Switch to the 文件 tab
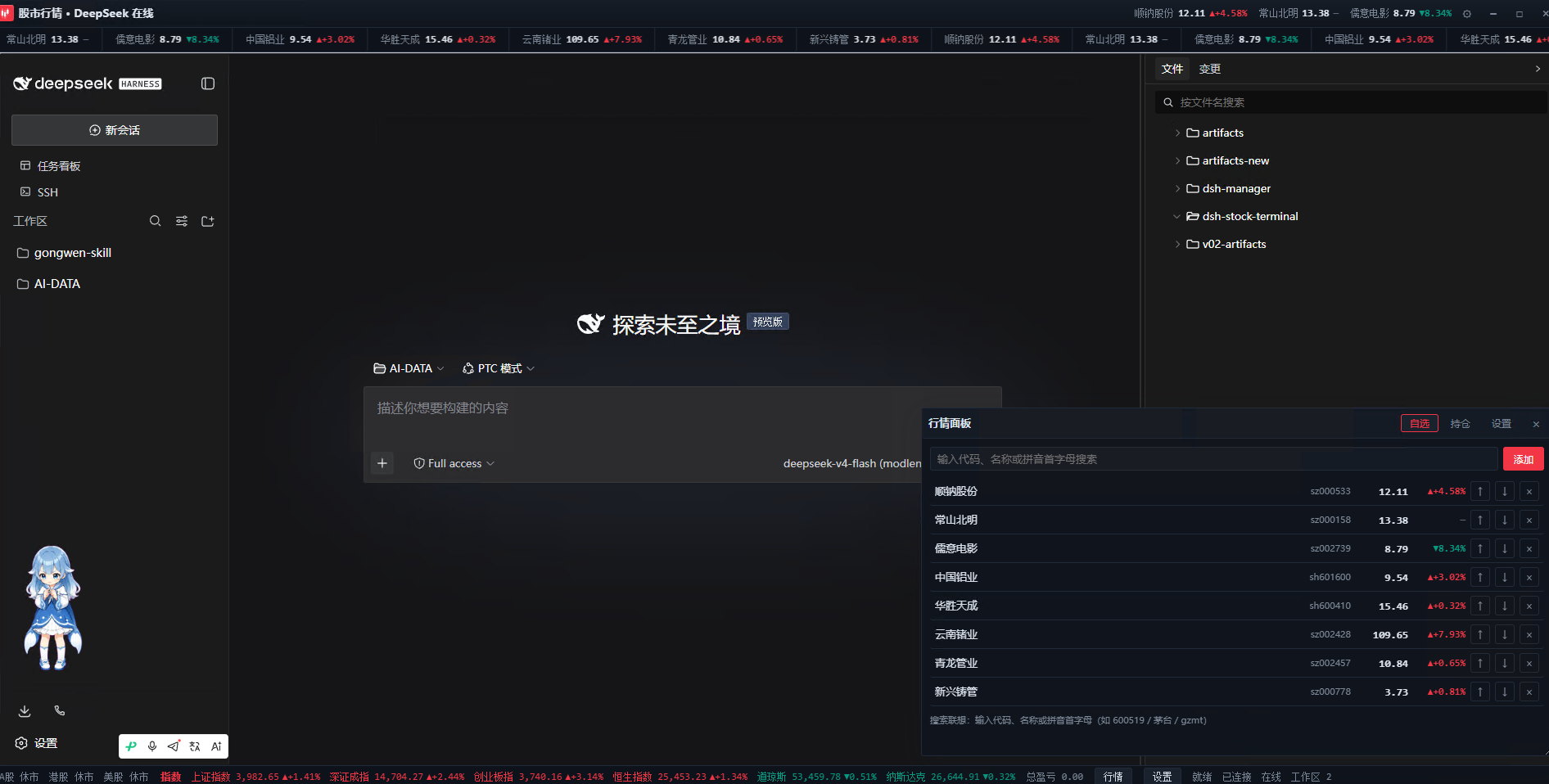 point(1172,69)
